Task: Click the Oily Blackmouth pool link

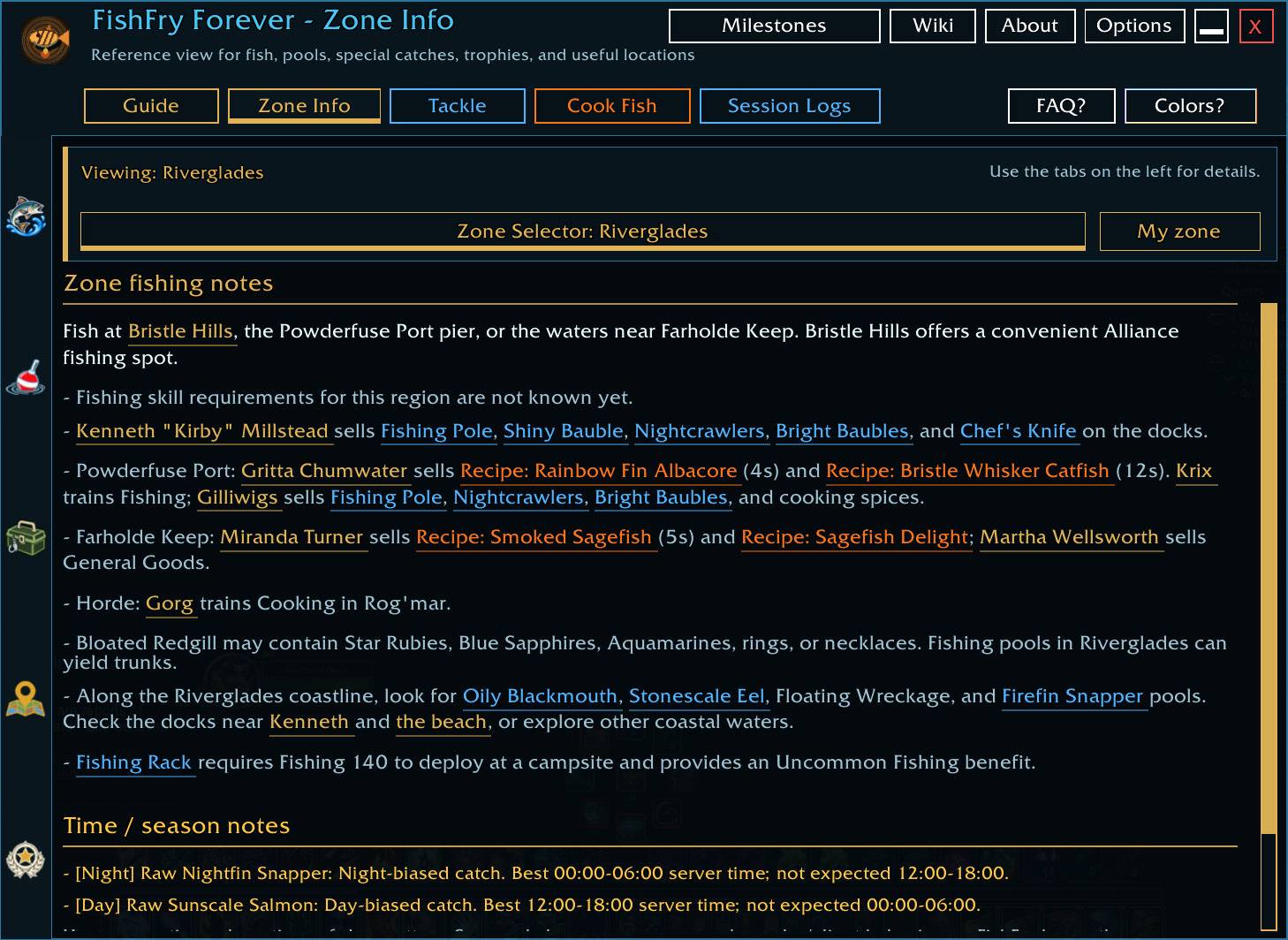Action: click(x=540, y=696)
